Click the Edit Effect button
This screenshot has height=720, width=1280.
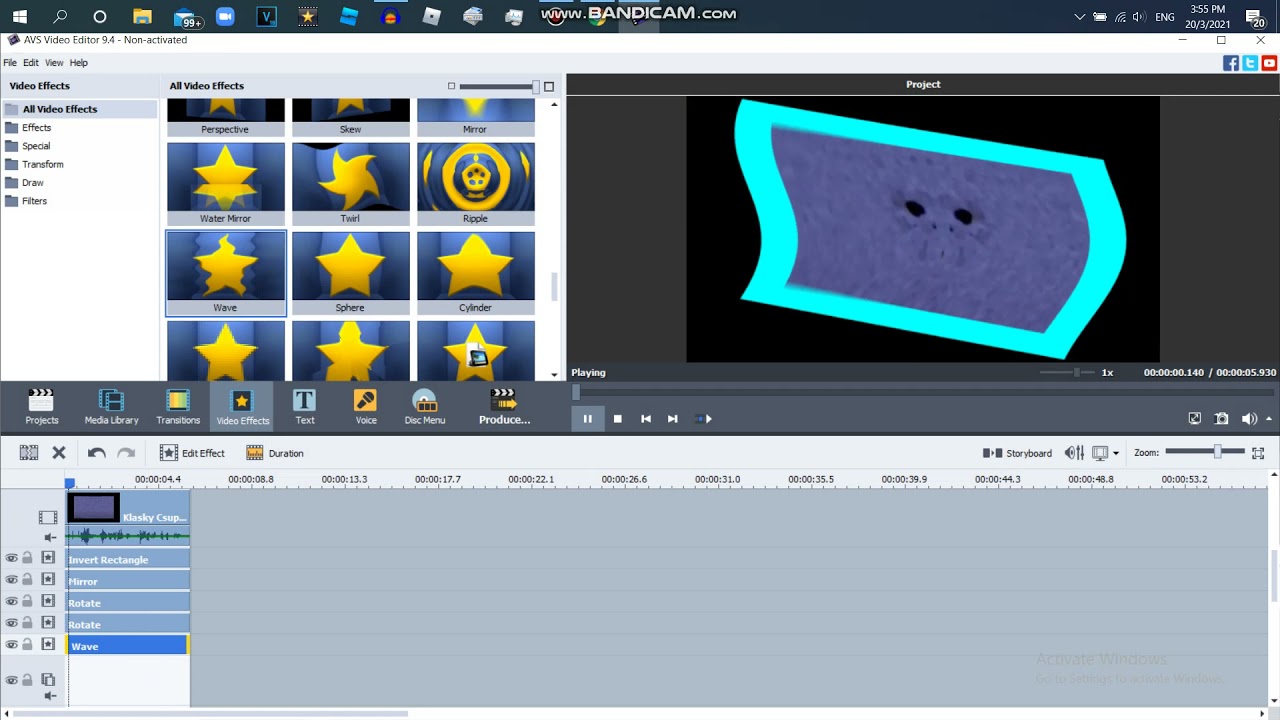pos(192,453)
